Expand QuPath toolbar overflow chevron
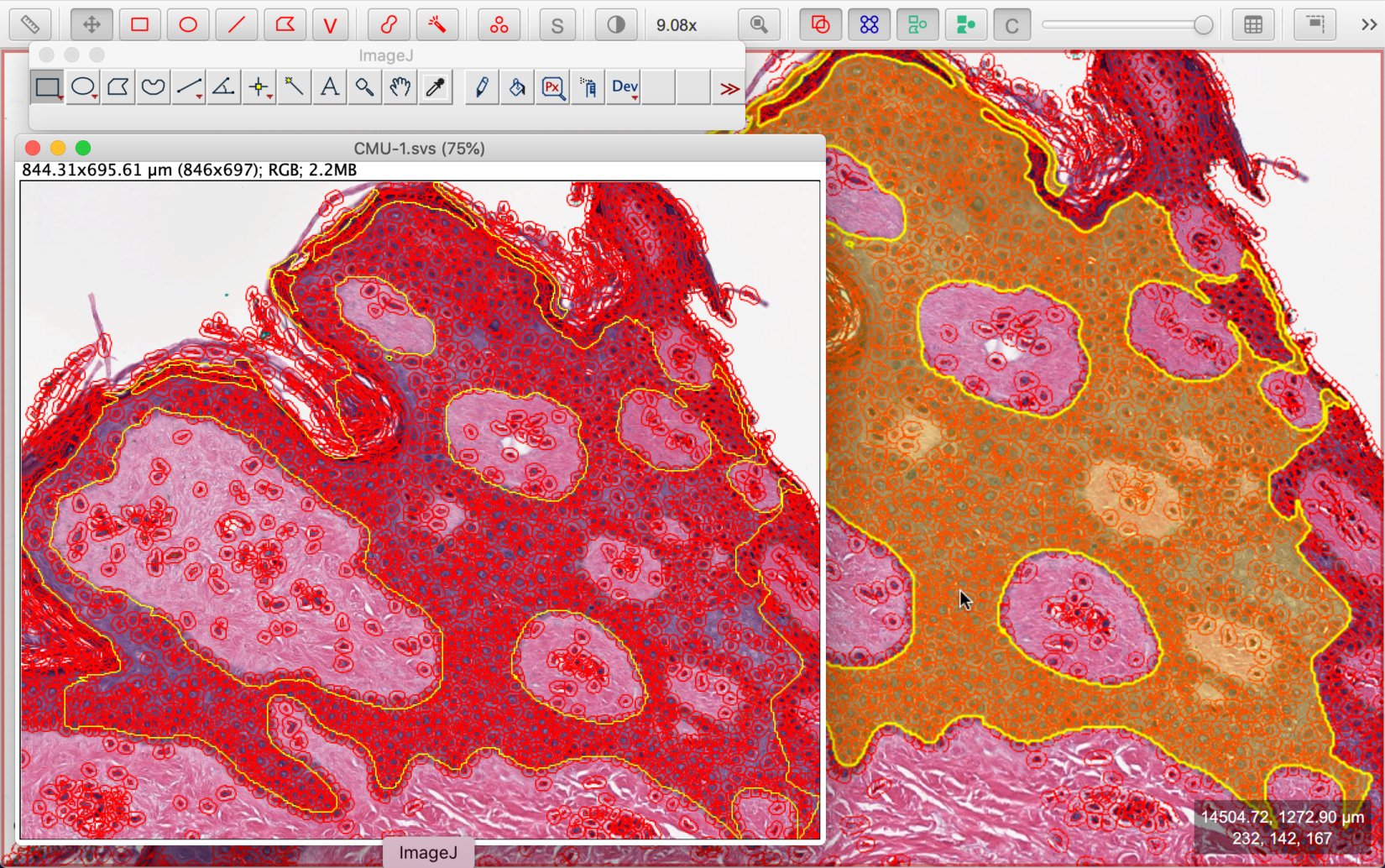 [1369, 24]
